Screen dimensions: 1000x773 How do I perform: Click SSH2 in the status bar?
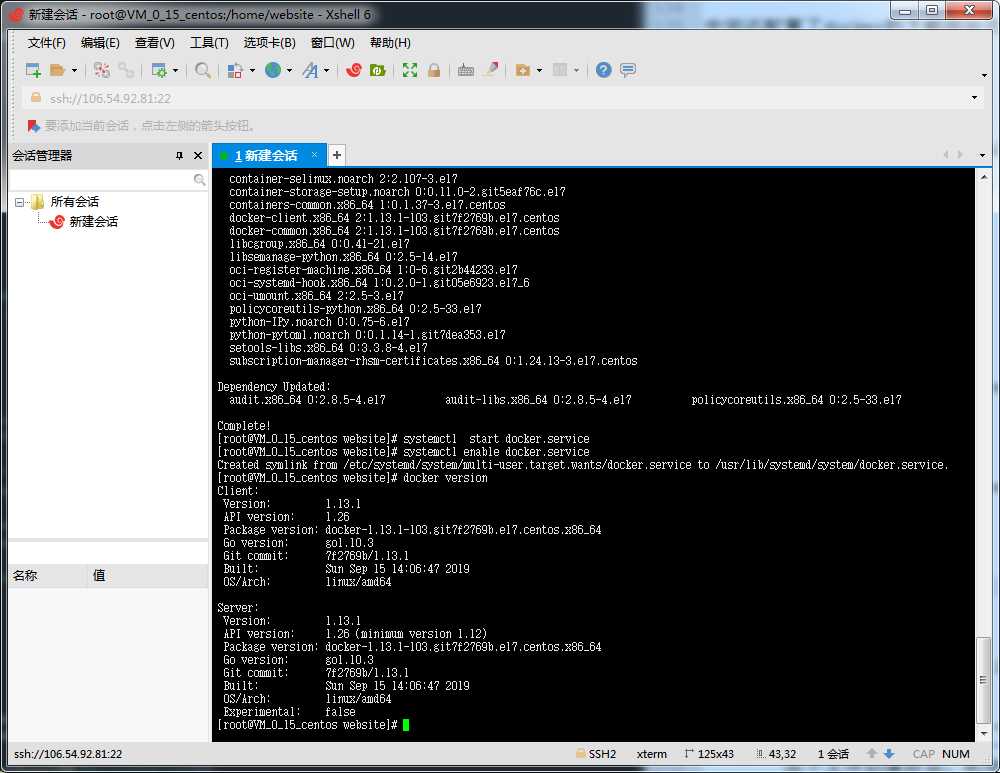(602, 754)
